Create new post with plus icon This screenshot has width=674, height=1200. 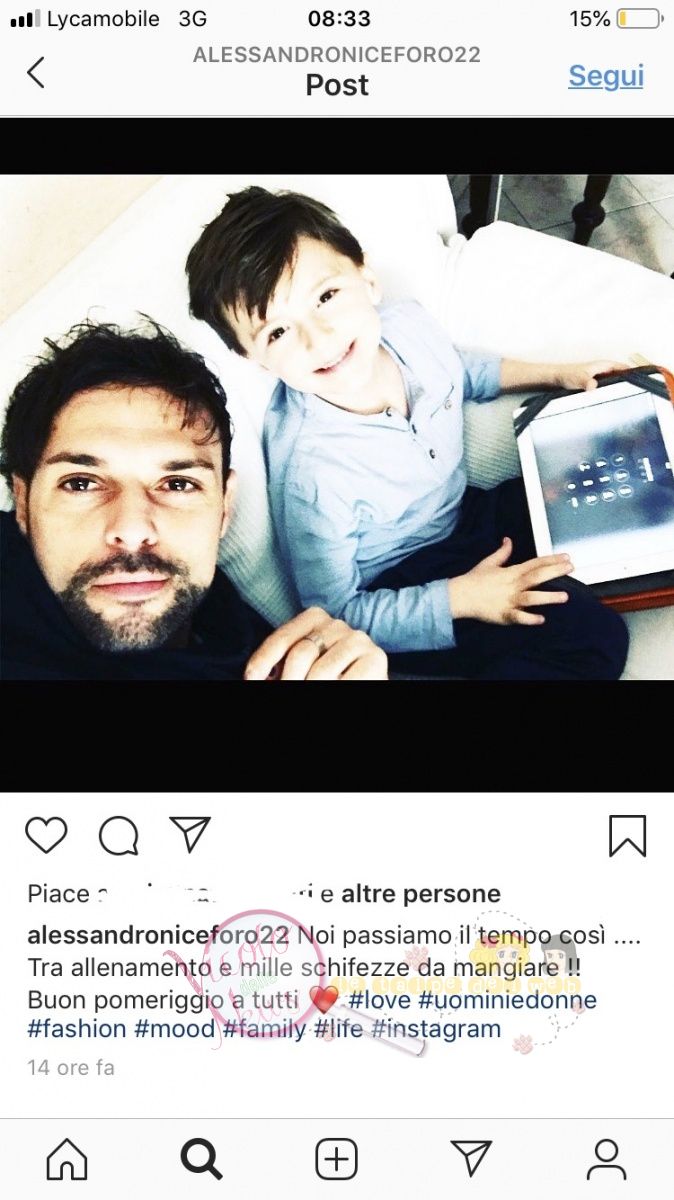(x=337, y=1159)
